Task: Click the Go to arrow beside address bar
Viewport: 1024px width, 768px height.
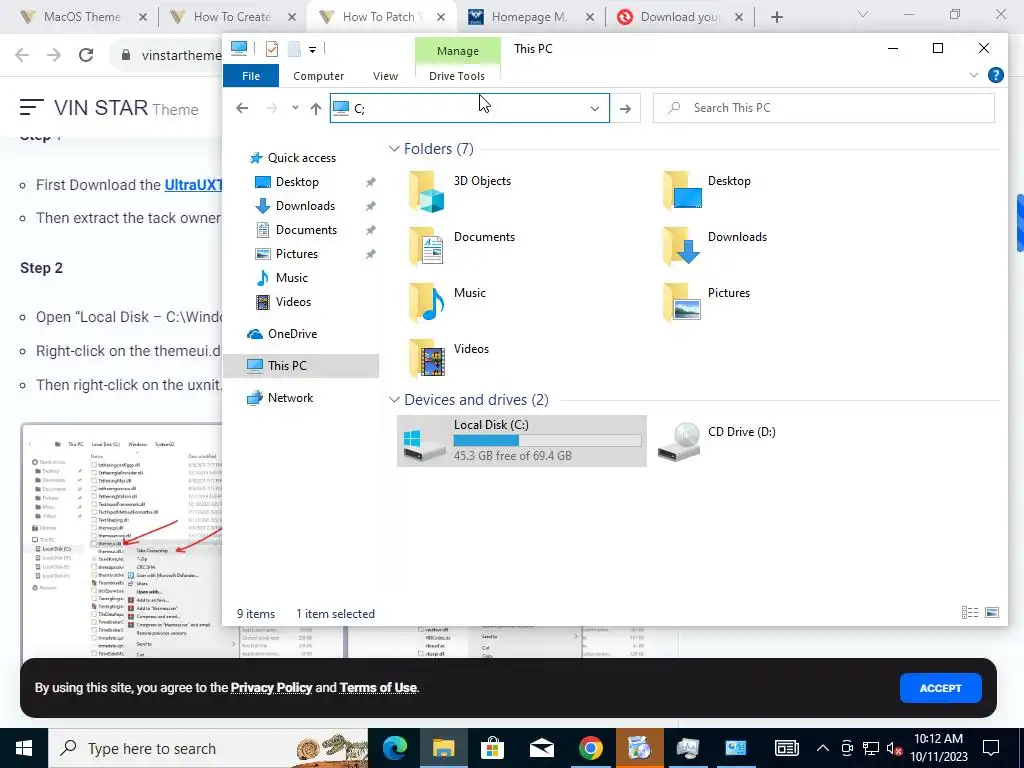Action: pyautogui.click(x=626, y=108)
